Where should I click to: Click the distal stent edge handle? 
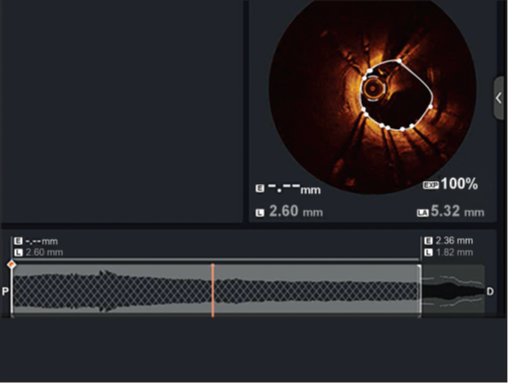click(x=420, y=290)
